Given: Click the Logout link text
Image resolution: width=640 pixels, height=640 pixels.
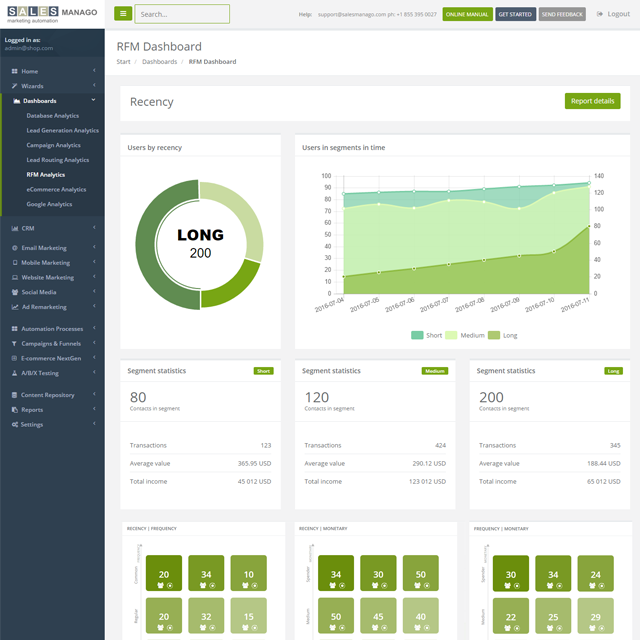Looking at the screenshot, I should (618, 14).
